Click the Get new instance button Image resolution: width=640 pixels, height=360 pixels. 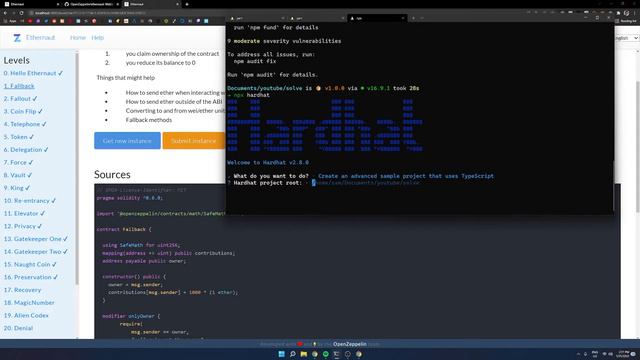(x=127, y=140)
